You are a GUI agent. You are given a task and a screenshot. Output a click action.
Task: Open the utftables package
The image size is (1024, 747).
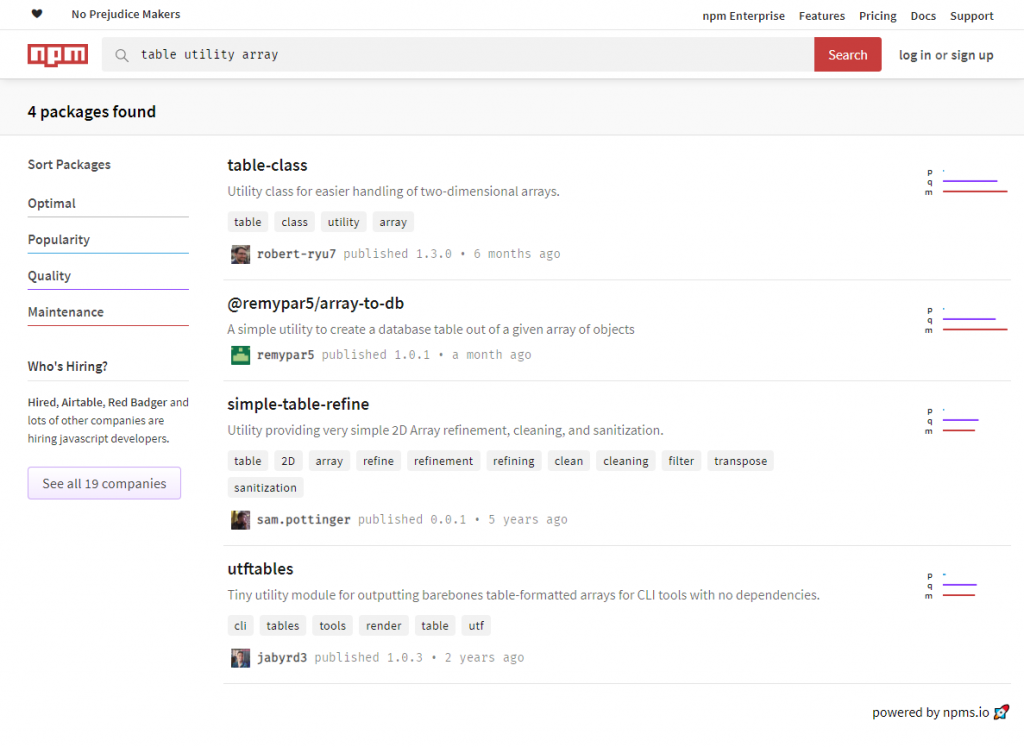pos(260,569)
